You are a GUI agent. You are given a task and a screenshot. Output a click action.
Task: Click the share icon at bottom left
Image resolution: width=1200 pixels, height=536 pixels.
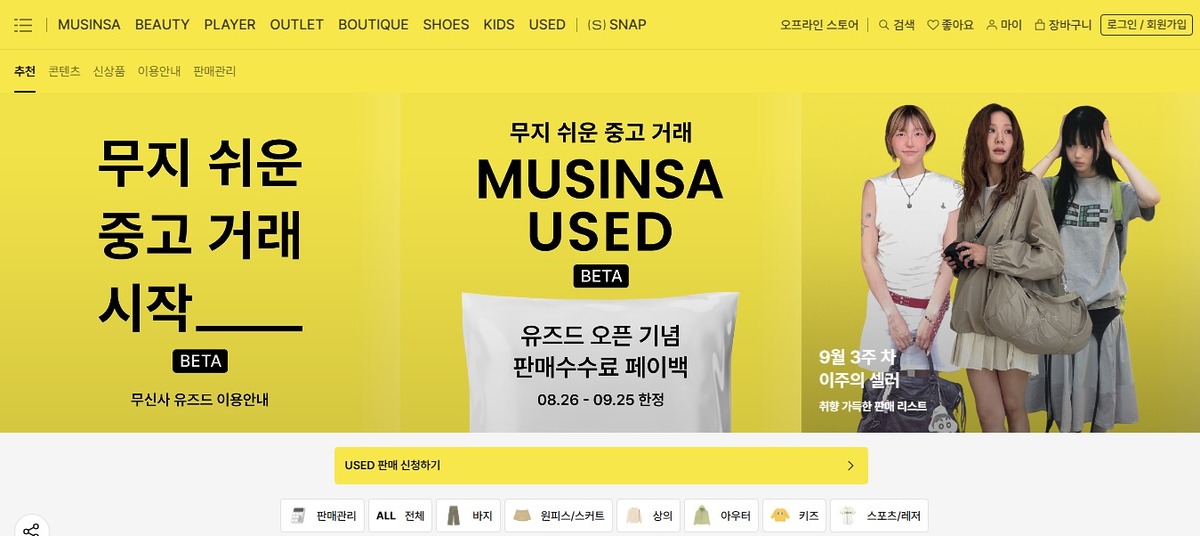31,529
